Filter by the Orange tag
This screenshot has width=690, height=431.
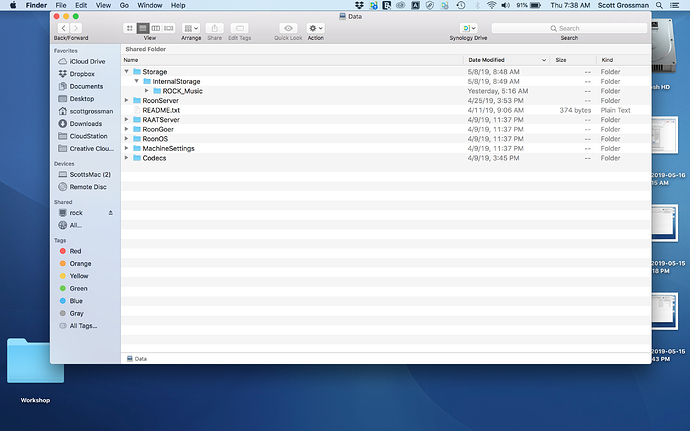click(x=80, y=263)
